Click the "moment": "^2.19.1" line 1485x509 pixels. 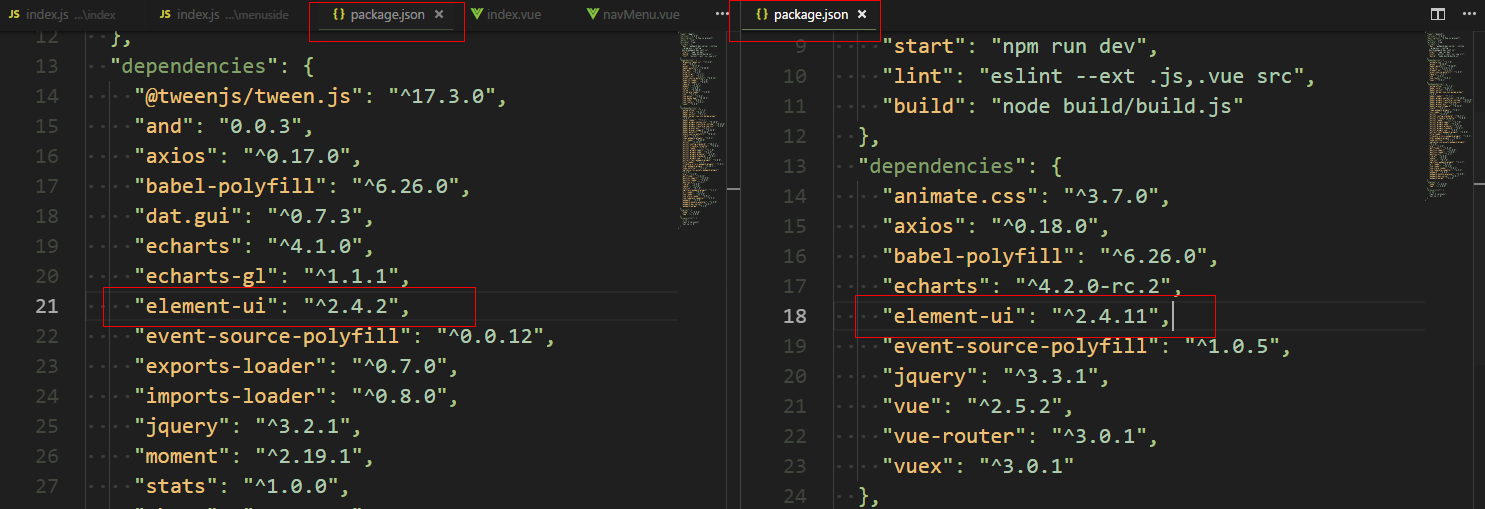(252, 456)
